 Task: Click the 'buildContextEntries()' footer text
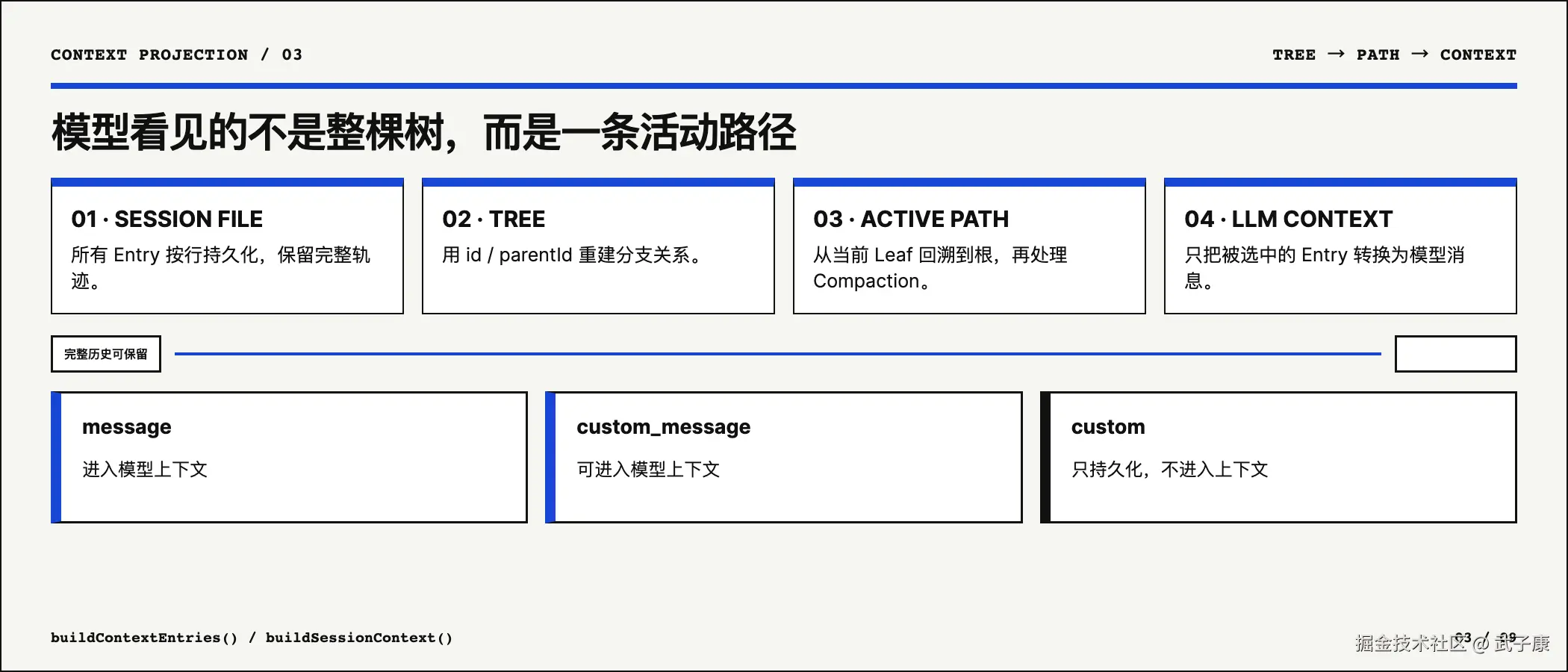[144, 638]
